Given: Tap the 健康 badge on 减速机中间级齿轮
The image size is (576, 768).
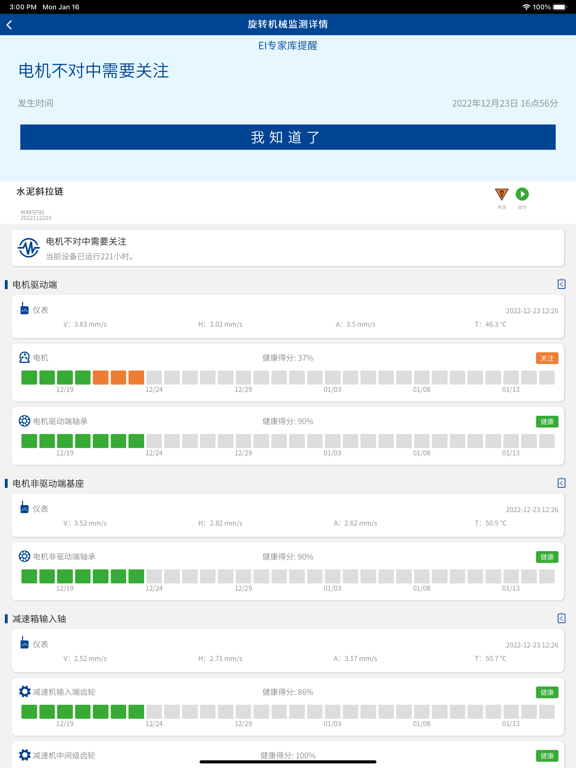Looking at the screenshot, I should click(547, 756).
